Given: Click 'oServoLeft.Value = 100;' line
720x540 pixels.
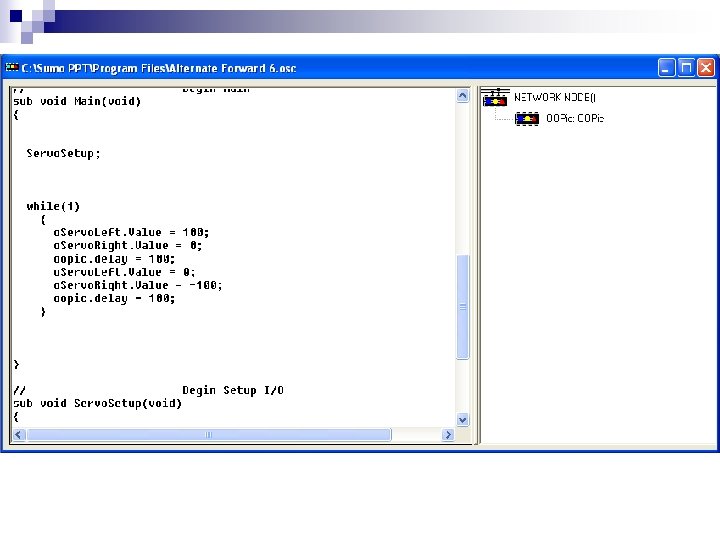Looking at the screenshot, I should pyautogui.click(x=131, y=232).
